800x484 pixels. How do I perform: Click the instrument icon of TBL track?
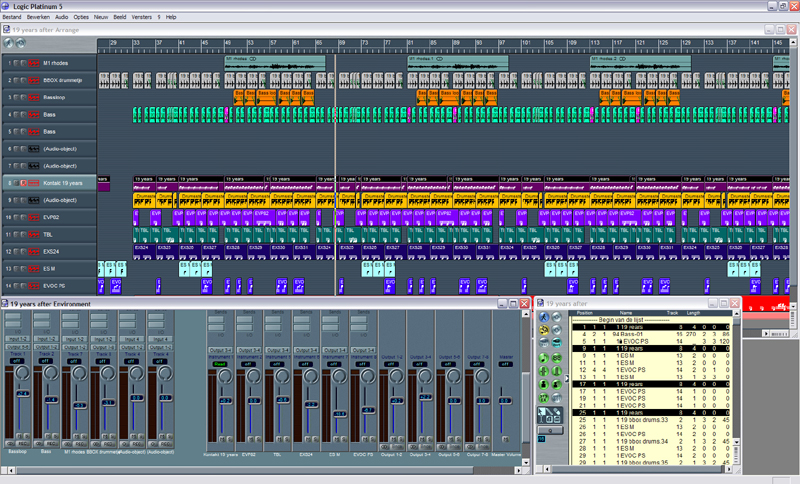[34, 235]
